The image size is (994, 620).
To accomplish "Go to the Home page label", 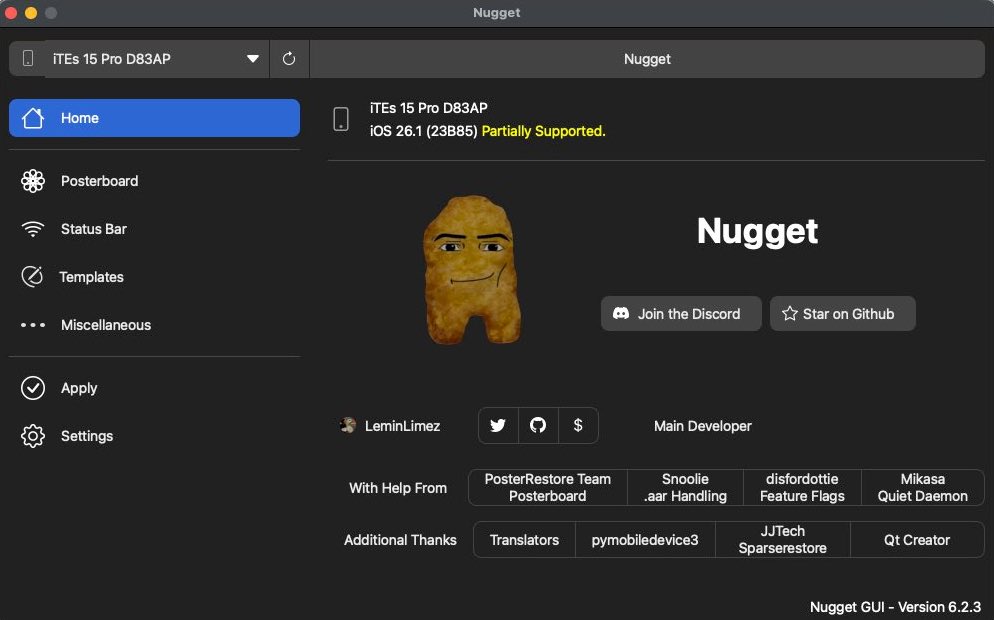I will (80, 118).
